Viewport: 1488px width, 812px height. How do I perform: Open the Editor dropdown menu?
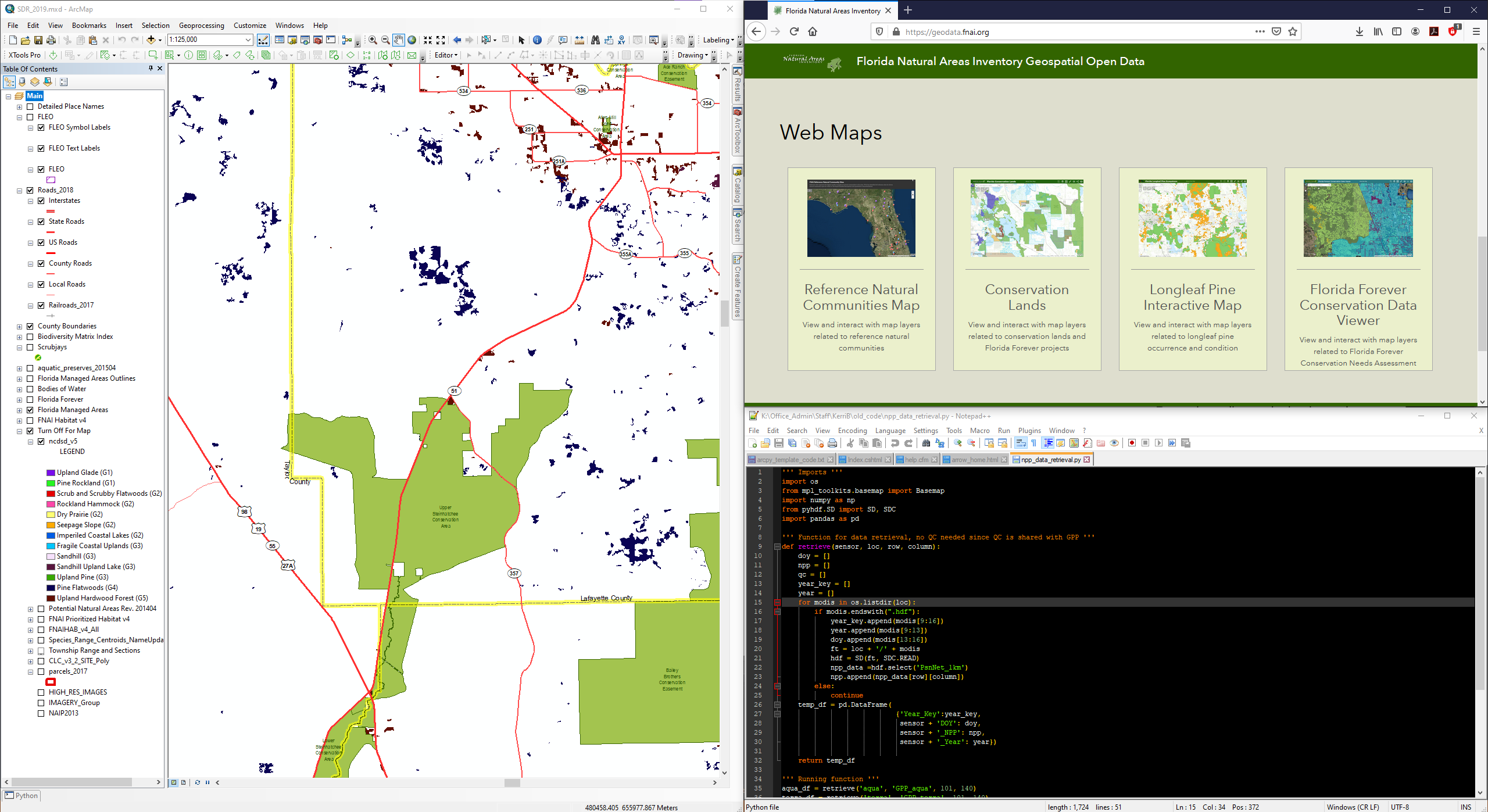(x=446, y=55)
